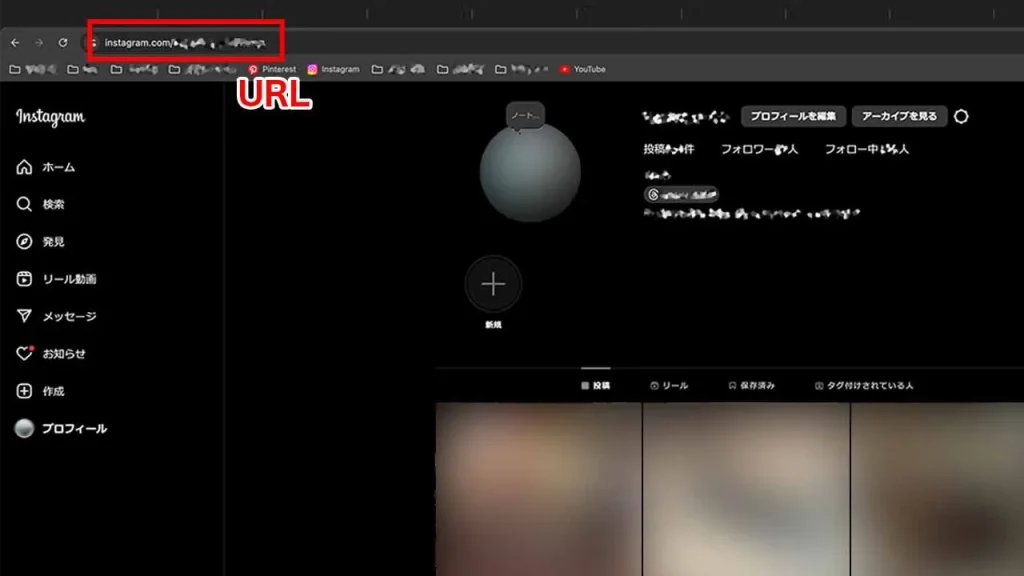The image size is (1024, 576).
Task: Go to ホーム in sidebar
Action: pos(46,167)
